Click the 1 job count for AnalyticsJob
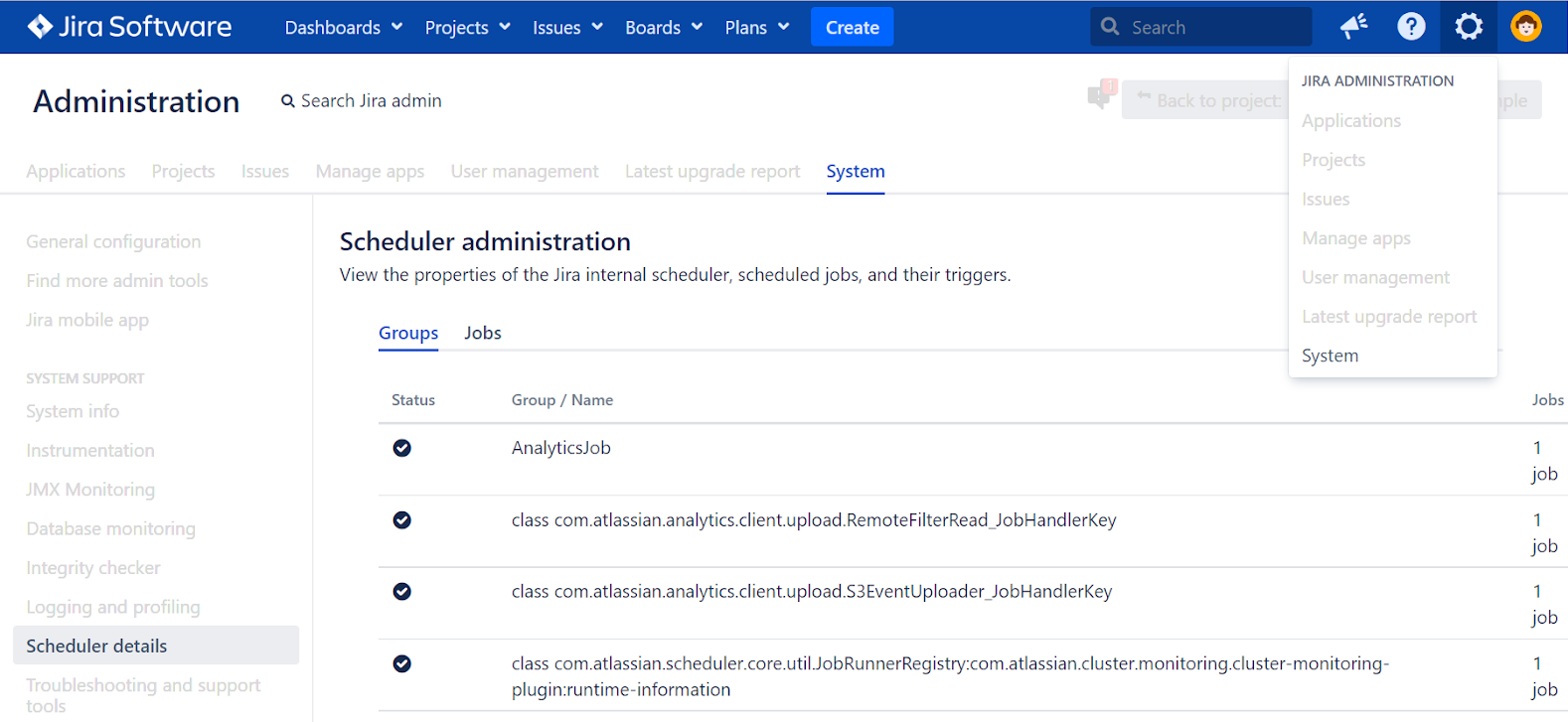1568x722 pixels. [1544, 461]
